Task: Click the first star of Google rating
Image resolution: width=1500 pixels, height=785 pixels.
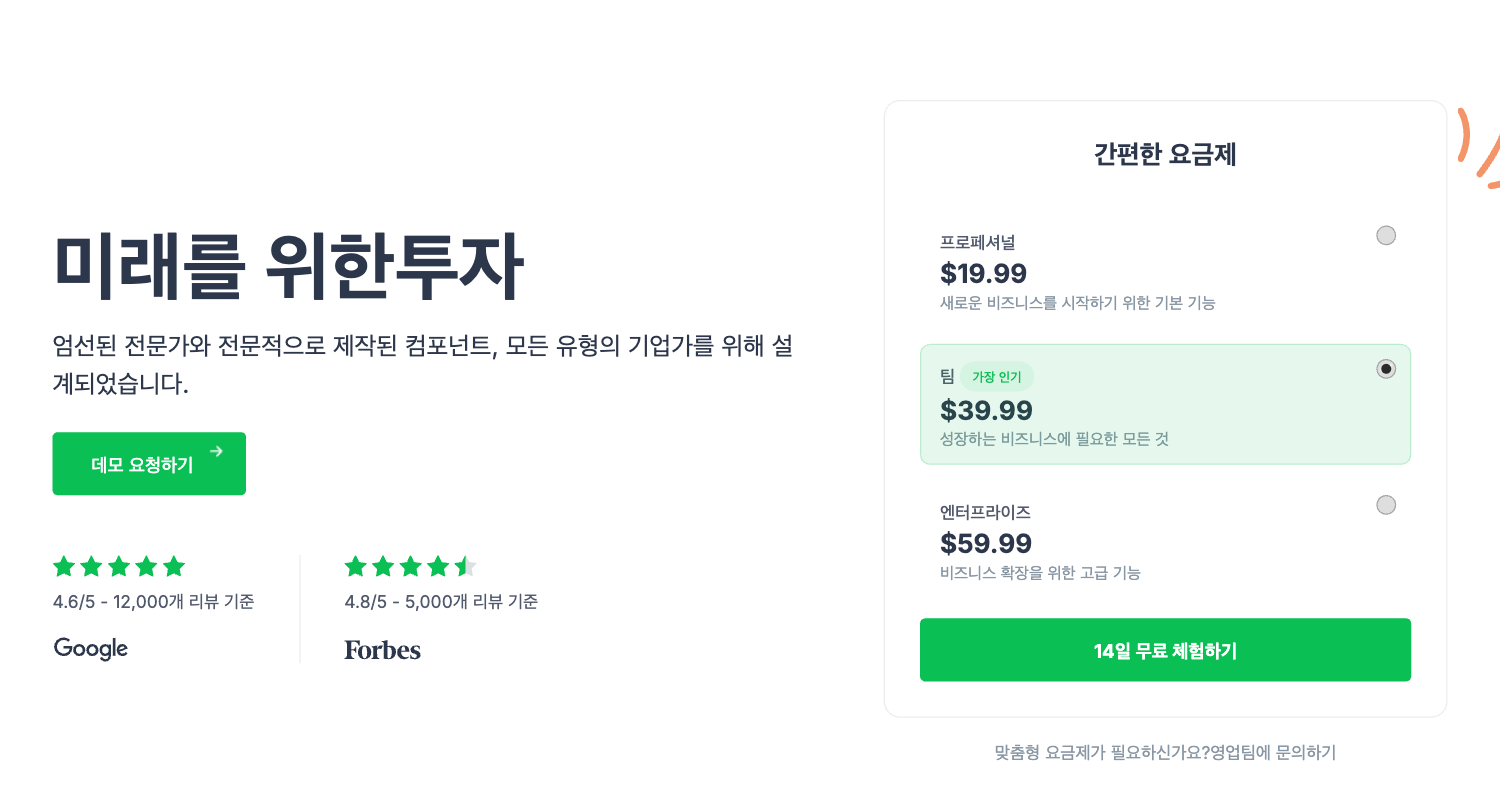Action: (64, 567)
